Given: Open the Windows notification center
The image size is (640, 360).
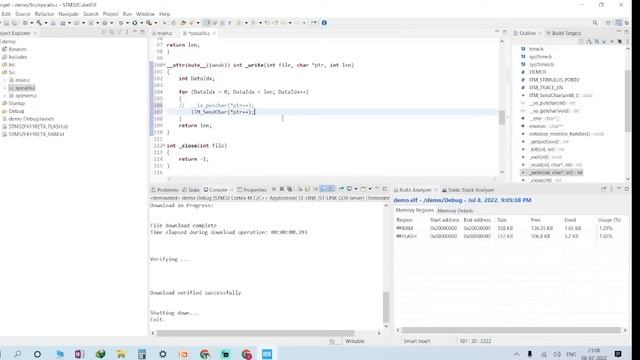Looking at the screenshot, I should 618,354.
